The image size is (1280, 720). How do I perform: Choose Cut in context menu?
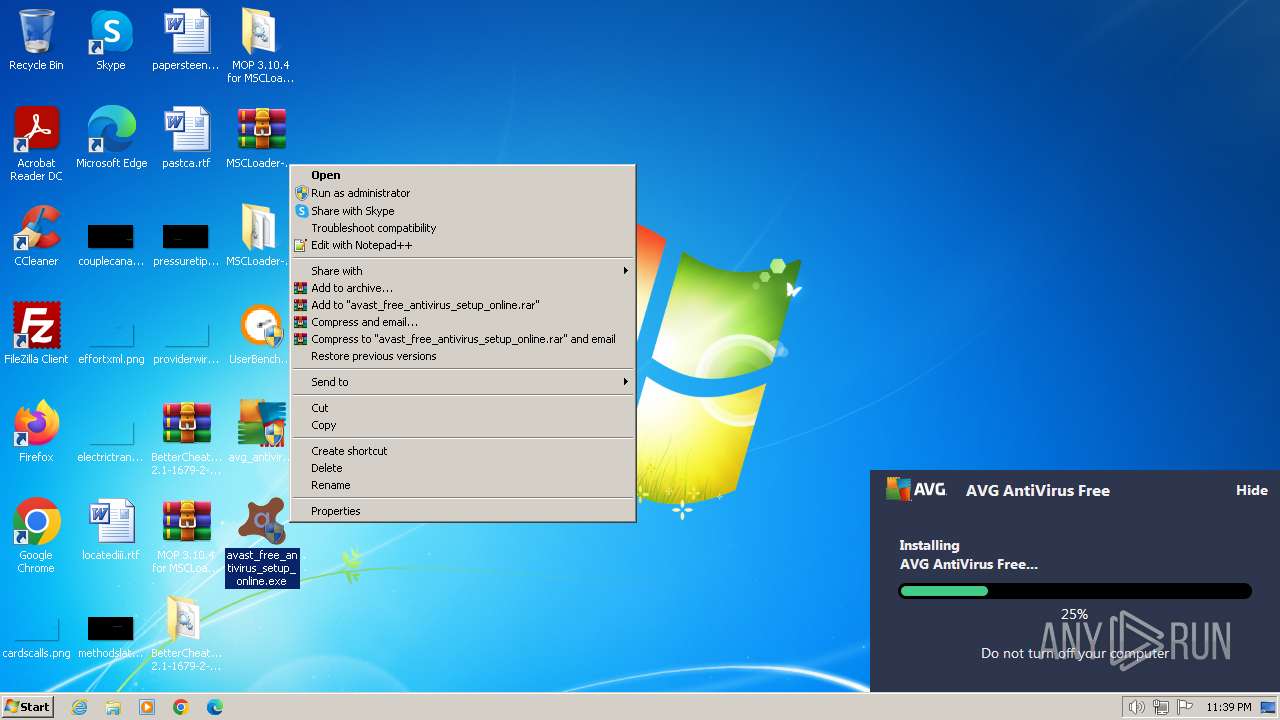click(x=463, y=408)
